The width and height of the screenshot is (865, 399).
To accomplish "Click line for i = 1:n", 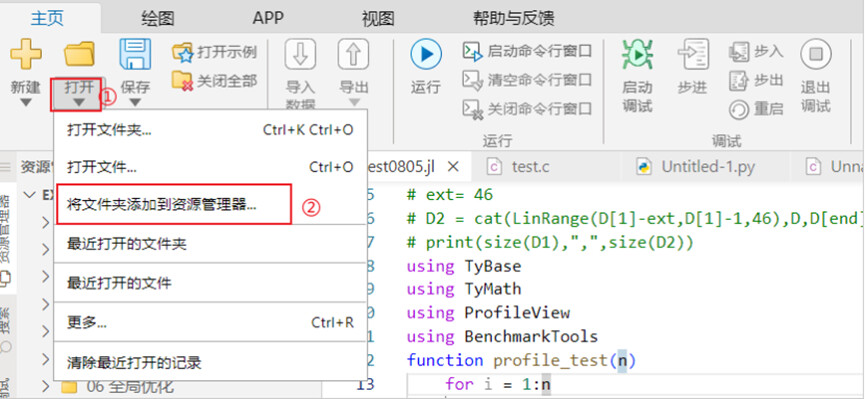I will click(498, 384).
